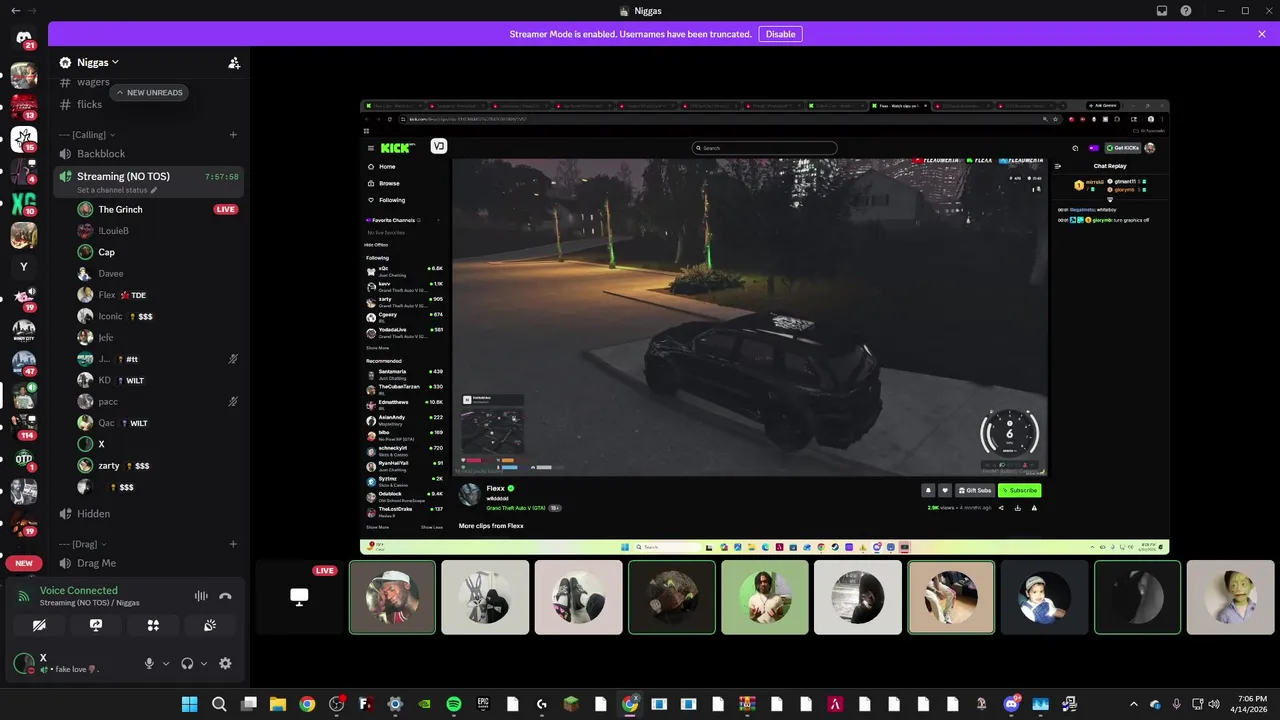Mute the microphone

149,663
